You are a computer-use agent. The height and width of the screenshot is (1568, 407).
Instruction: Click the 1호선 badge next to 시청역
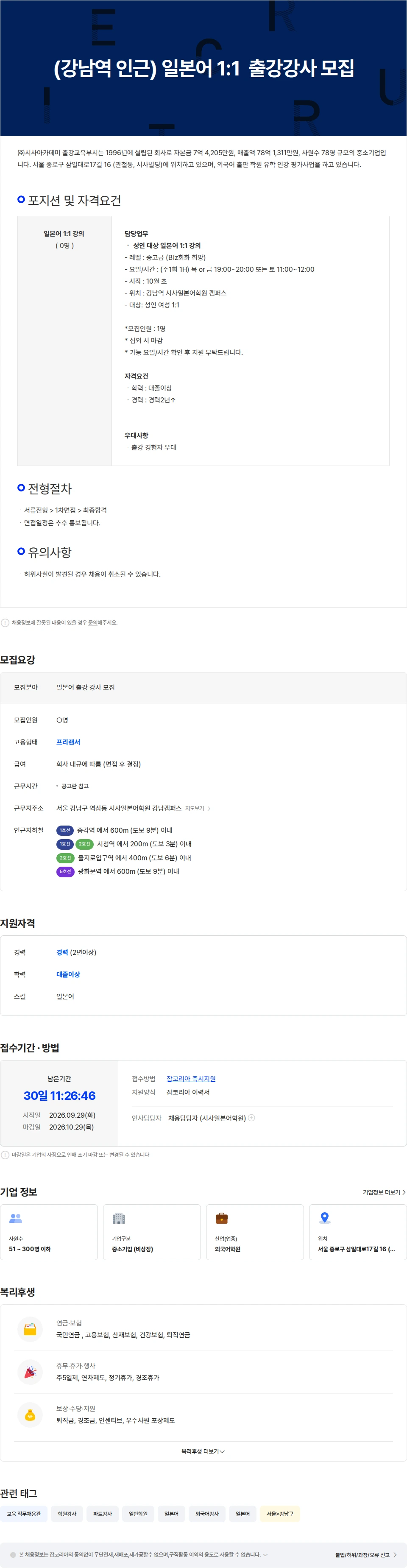pos(65,844)
